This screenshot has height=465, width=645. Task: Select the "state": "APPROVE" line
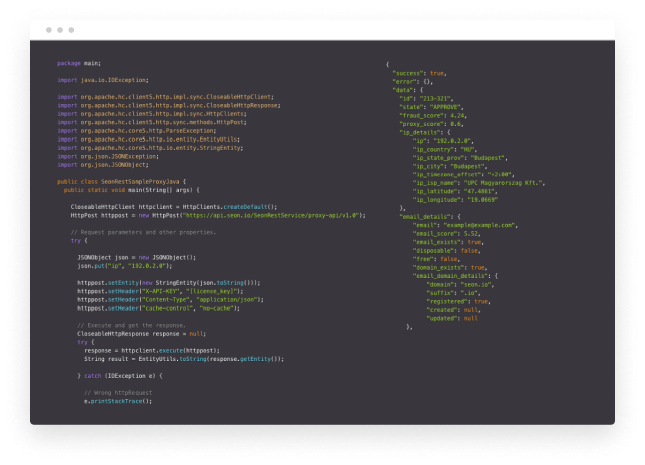431,107
